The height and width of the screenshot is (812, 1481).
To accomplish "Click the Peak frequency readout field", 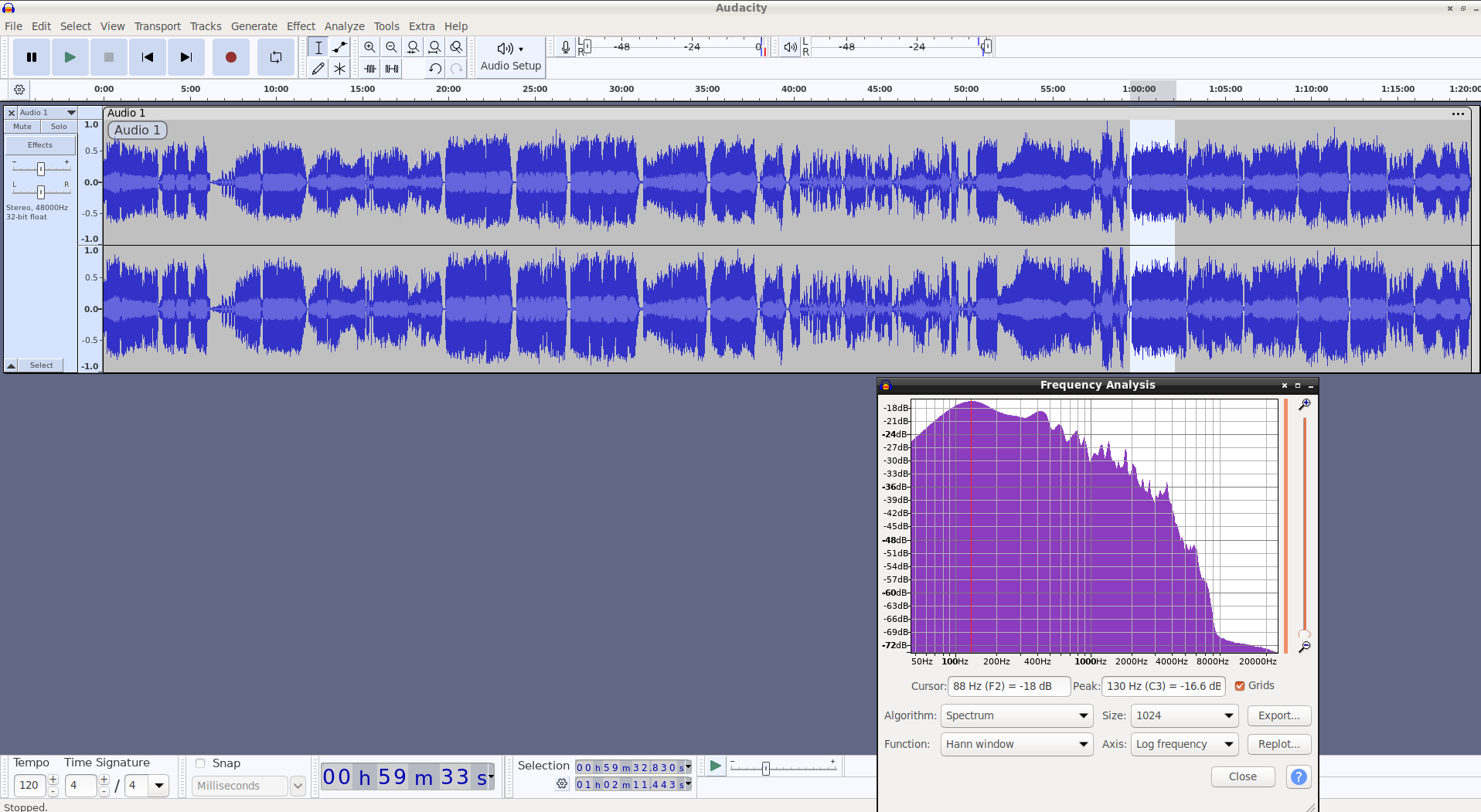I will point(1163,686).
